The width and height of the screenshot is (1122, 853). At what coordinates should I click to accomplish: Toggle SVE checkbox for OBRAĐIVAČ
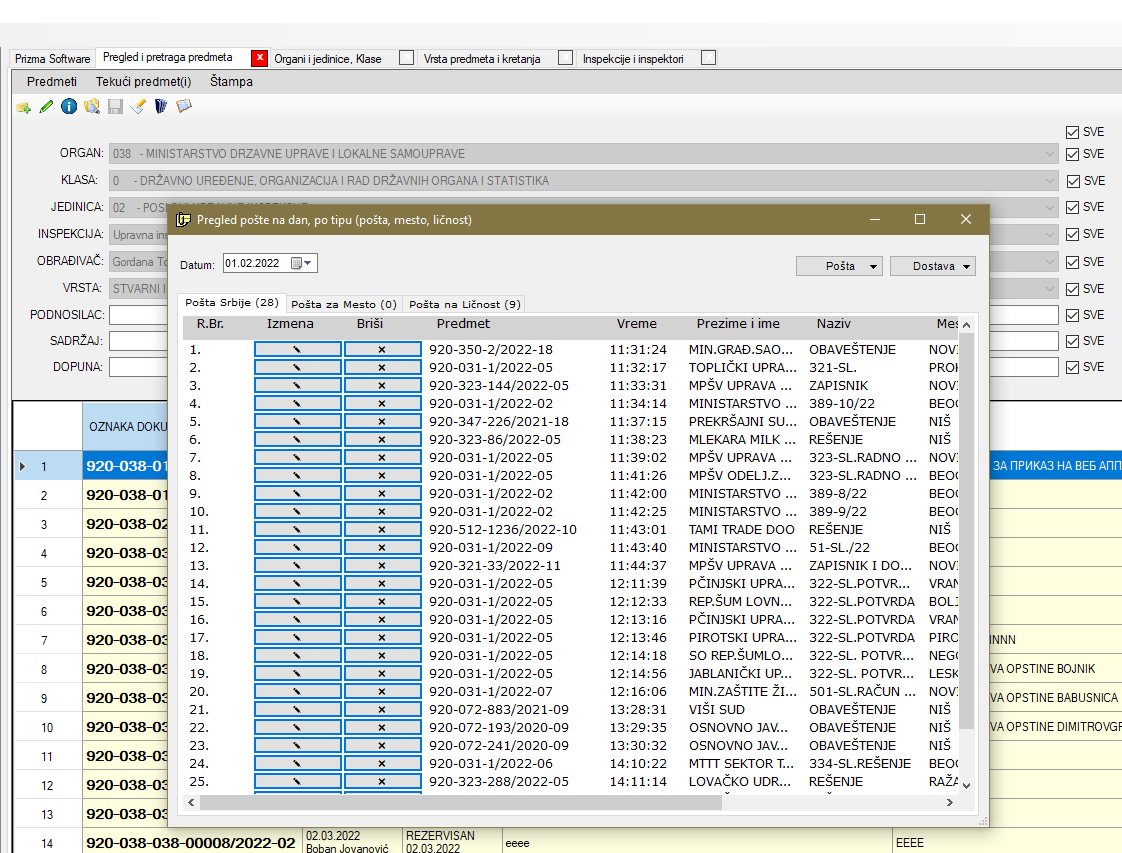(1072, 262)
